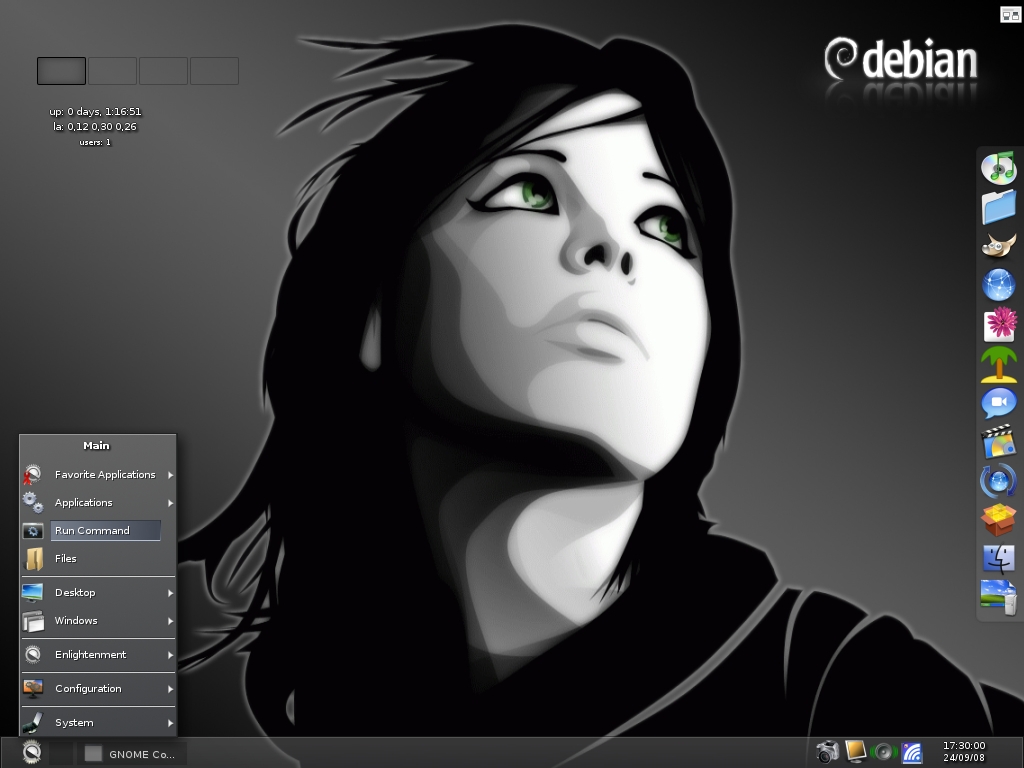Switch to the third desktop in the pager
Viewport: 1024px width, 768px height.
pos(163,71)
